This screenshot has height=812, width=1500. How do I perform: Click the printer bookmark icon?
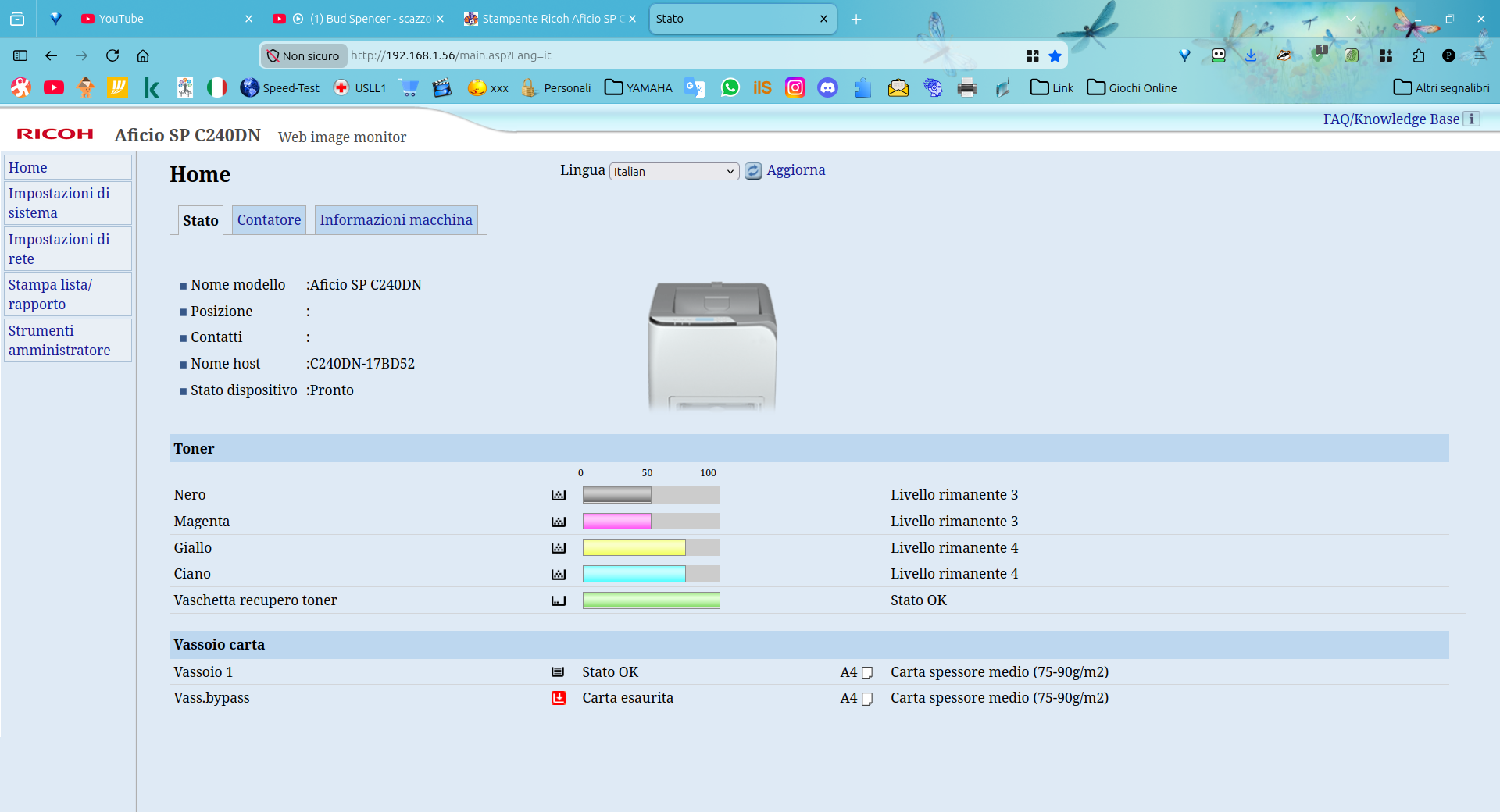point(967,87)
